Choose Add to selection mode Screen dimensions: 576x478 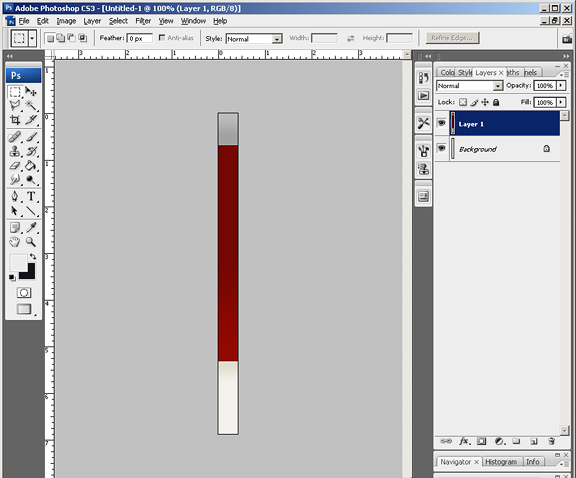[x=61, y=38]
